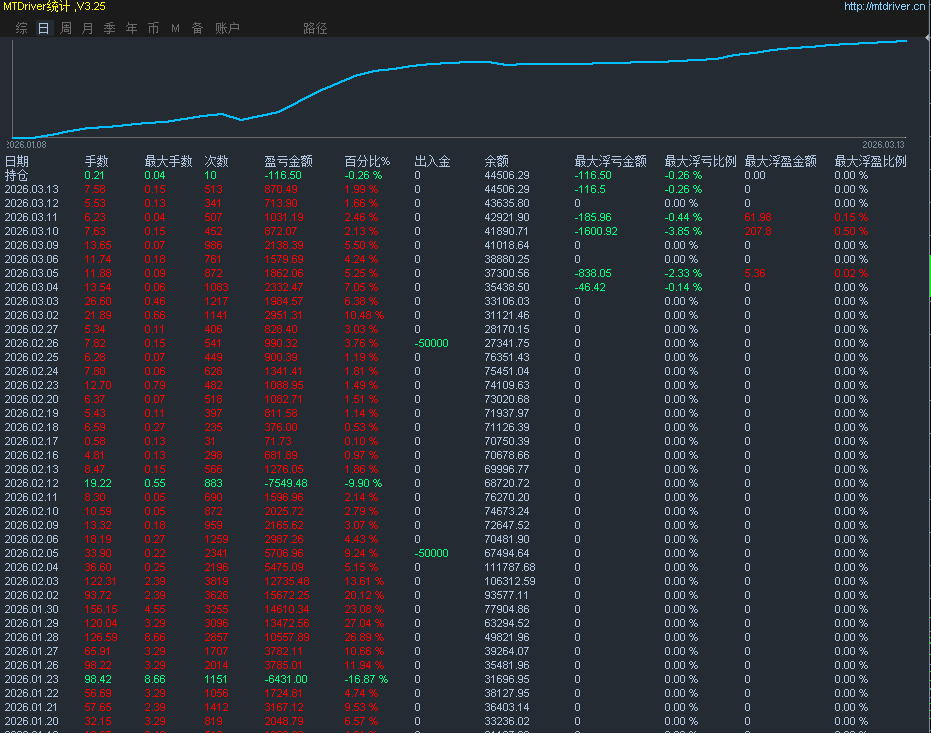Open the 月 monthly statistics view
Screen dimensions: 931x734
tap(87, 28)
